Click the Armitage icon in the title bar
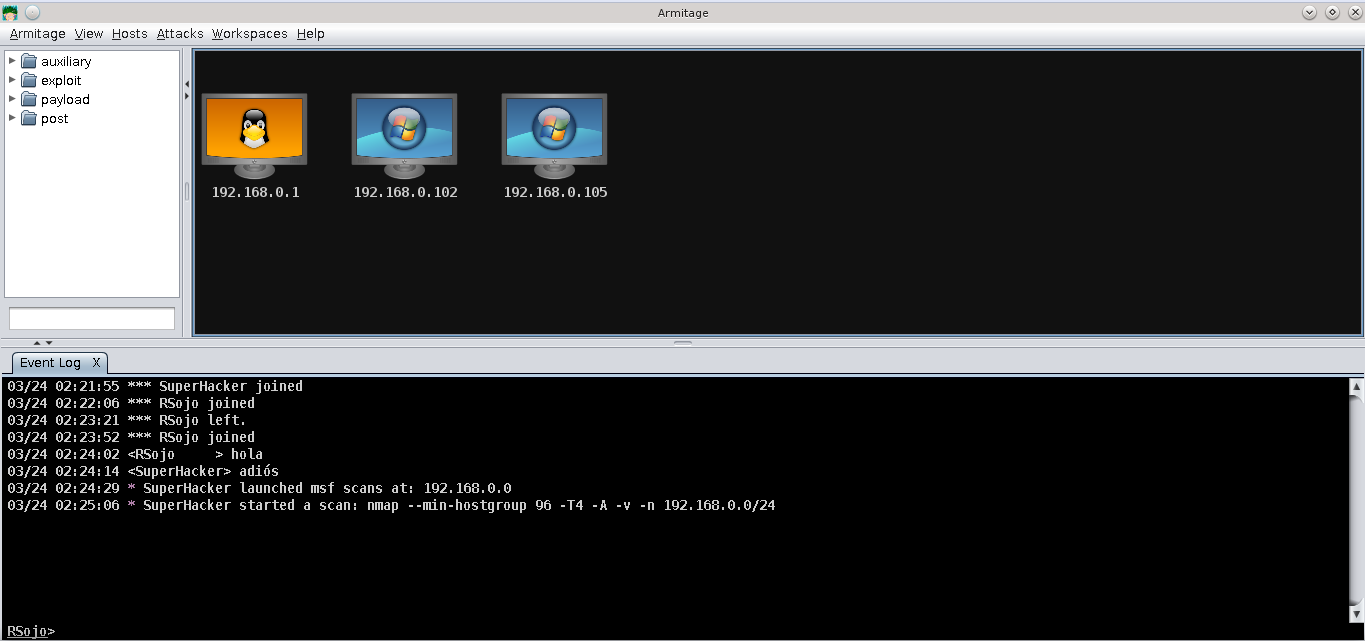 pos(10,12)
